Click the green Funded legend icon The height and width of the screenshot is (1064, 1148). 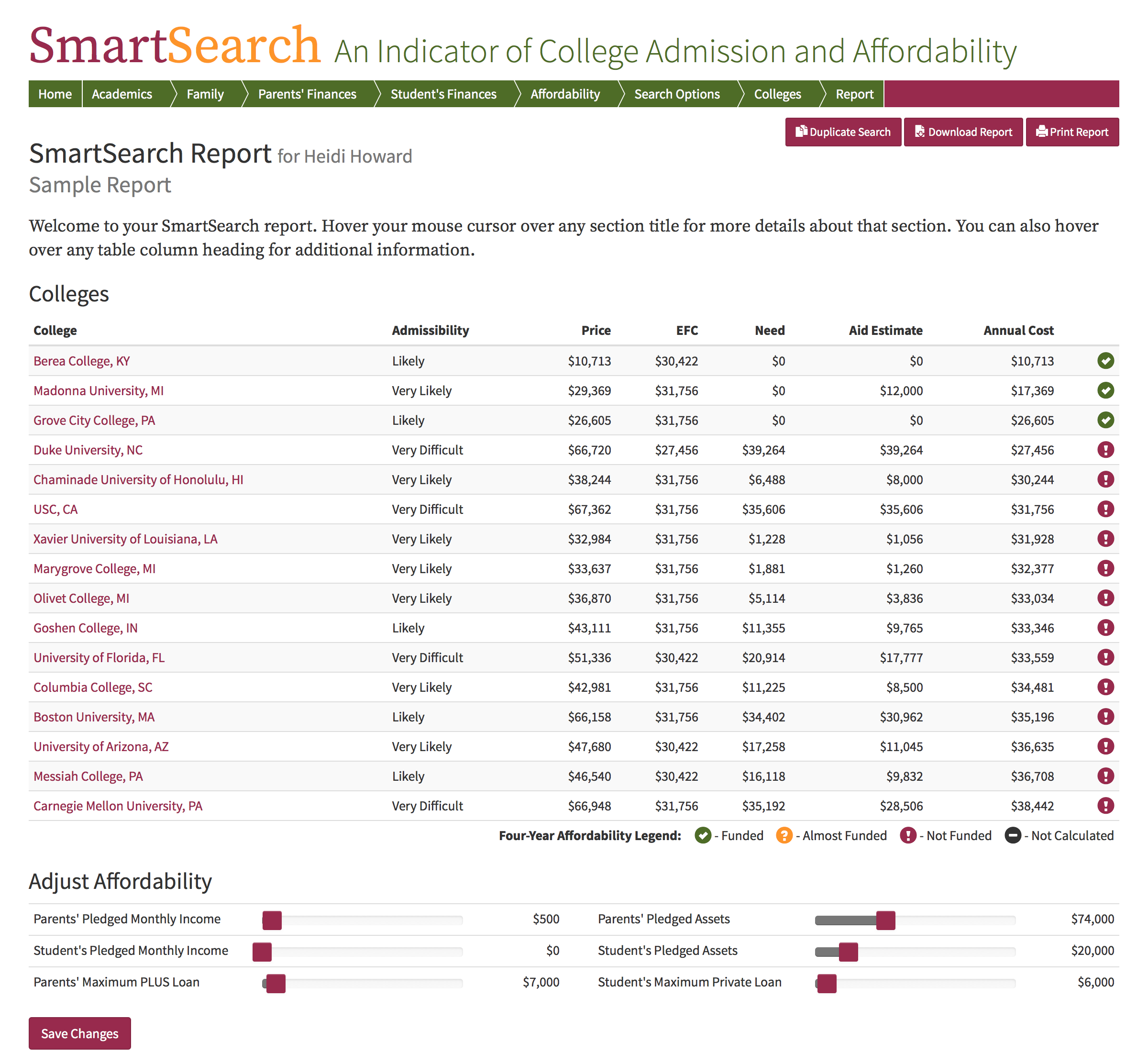tap(702, 835)
